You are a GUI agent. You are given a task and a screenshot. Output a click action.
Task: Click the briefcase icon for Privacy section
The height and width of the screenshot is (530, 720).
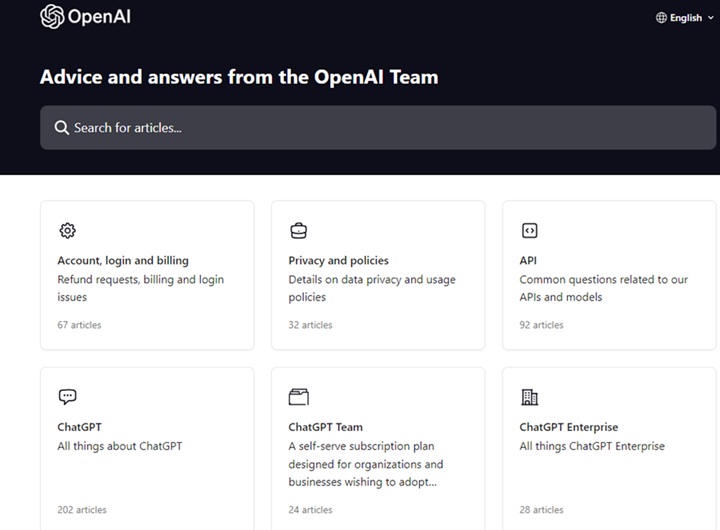[298, 231]
